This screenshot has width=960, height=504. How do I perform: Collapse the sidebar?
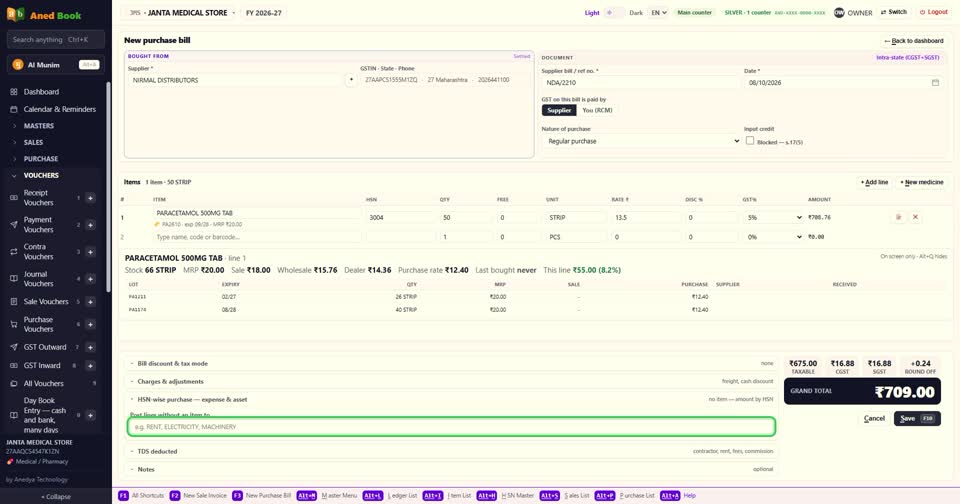pos(56,497)
